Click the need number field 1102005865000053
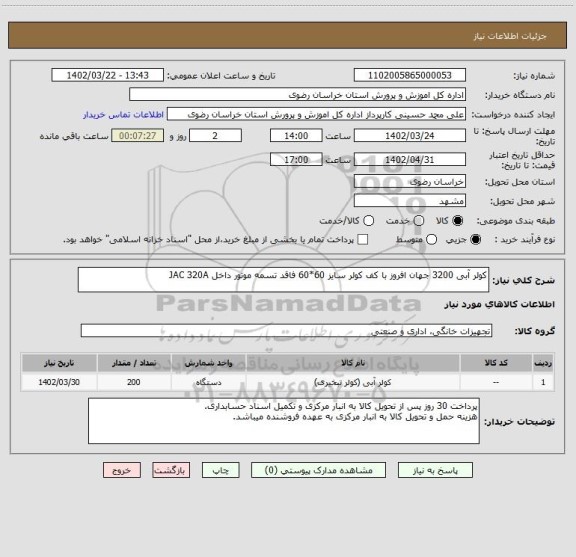The height and width of the screenshot is (557, 576). click(x=410, y=75)
